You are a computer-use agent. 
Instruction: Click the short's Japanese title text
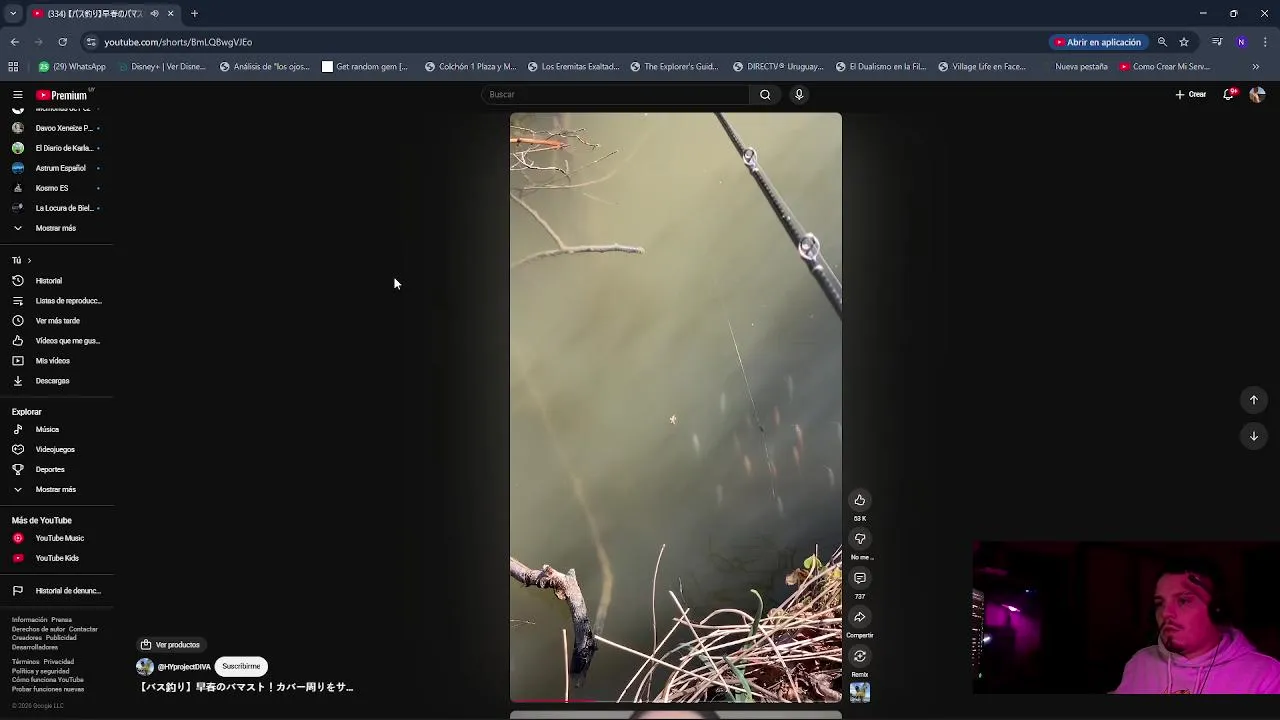(x=246, y=687)
